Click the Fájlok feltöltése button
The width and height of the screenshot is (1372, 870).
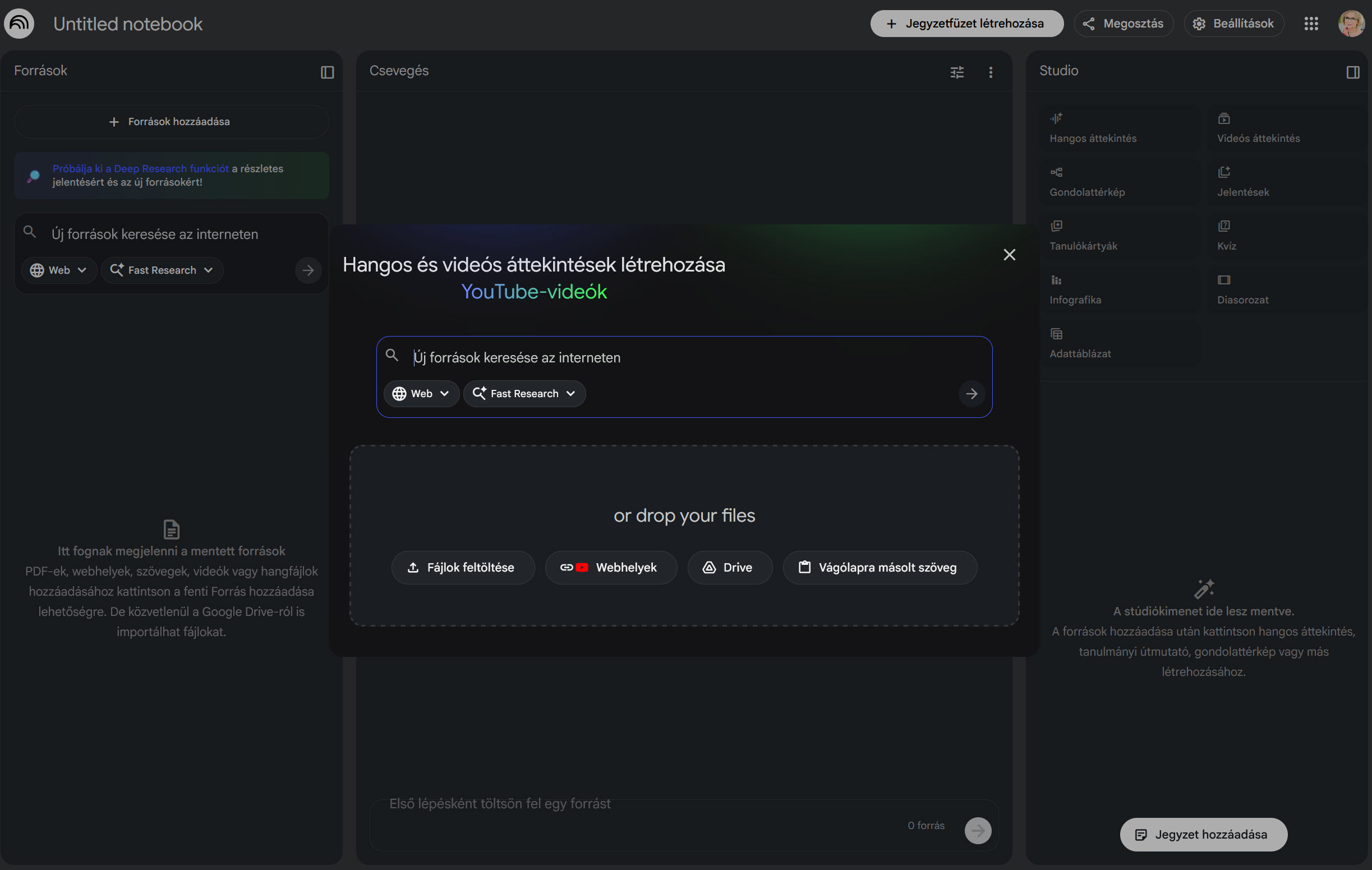[x=462, y=568]
